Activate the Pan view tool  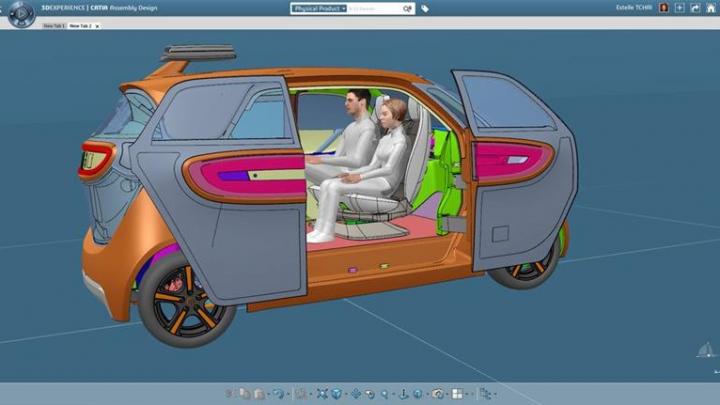(x=355, y=394)
